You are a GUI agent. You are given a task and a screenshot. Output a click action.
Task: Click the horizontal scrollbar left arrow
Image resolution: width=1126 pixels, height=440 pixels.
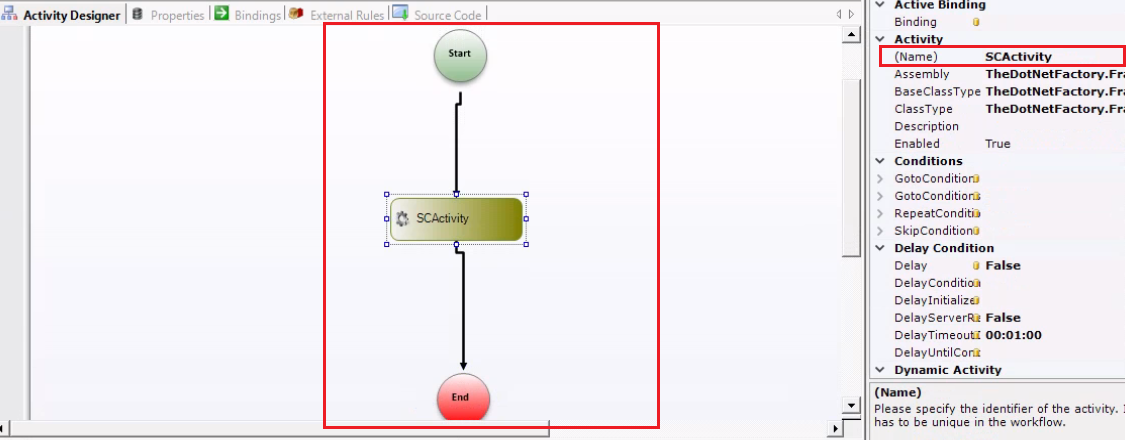(x=4, y=429)
